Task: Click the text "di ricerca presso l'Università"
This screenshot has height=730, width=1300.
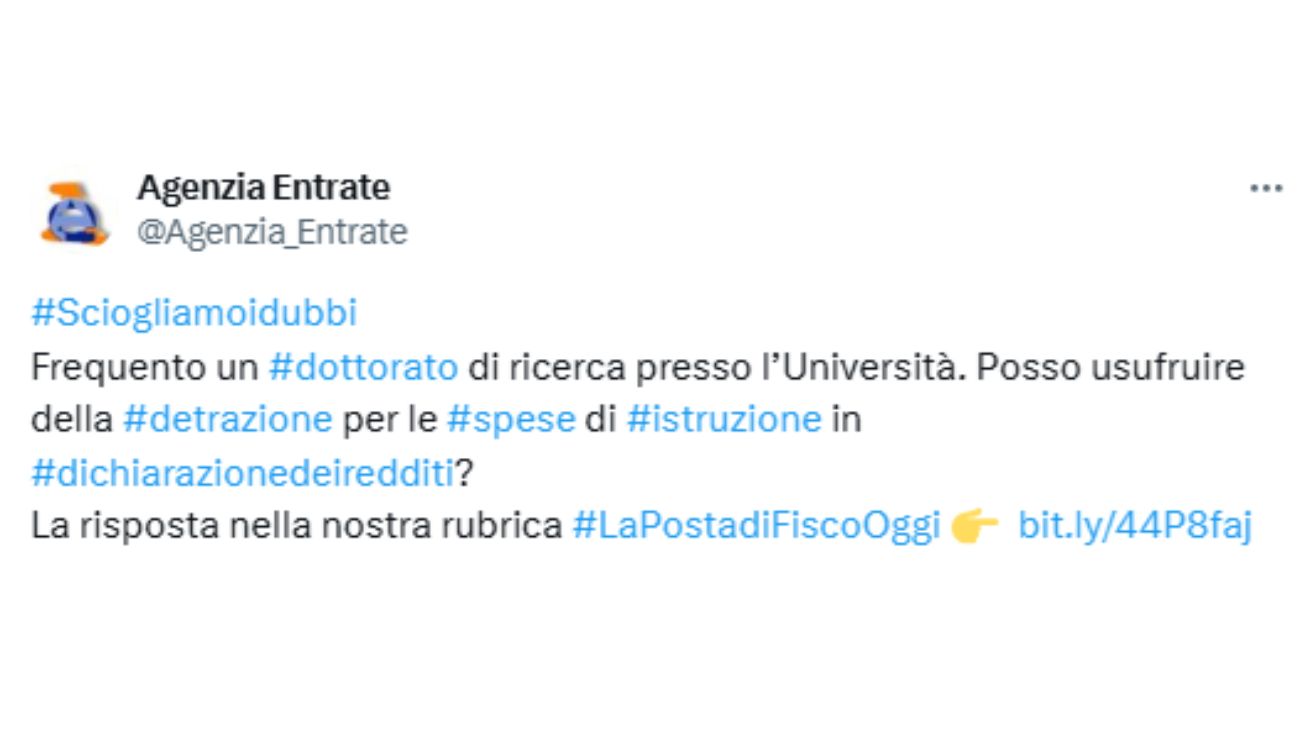Action: pyautogui.click(x=712, y=367)
